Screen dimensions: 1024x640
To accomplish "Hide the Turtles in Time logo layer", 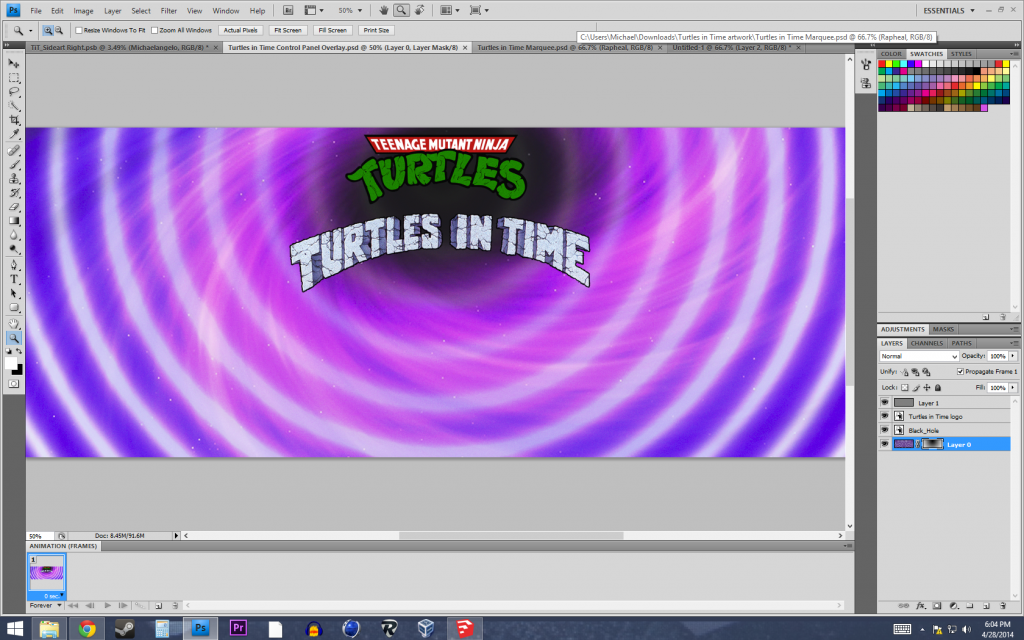I will [x=885, y=417].
